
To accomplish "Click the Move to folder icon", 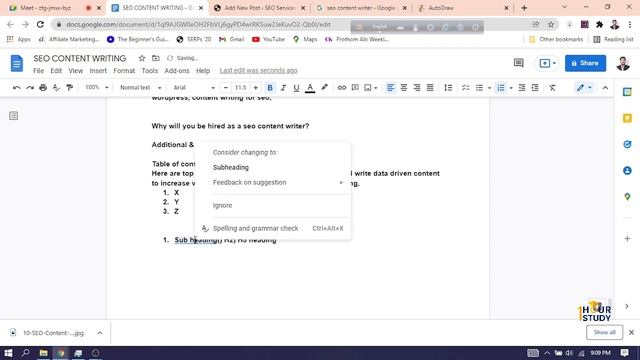I will (156, 58).
